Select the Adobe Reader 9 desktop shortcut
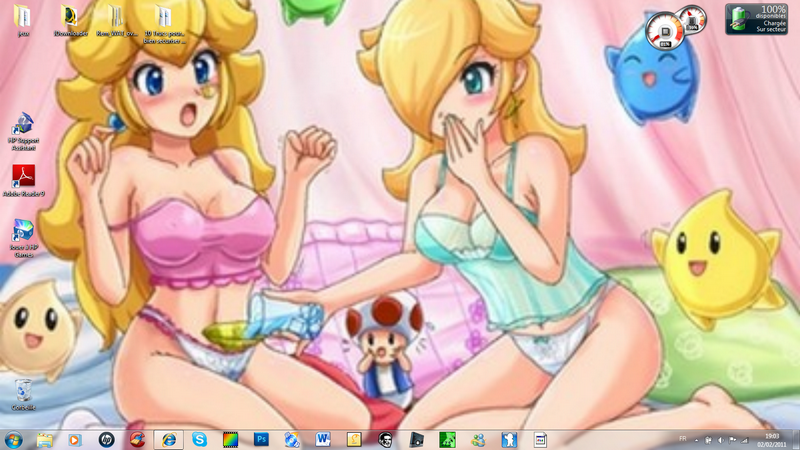 click(x=23, y=181)
